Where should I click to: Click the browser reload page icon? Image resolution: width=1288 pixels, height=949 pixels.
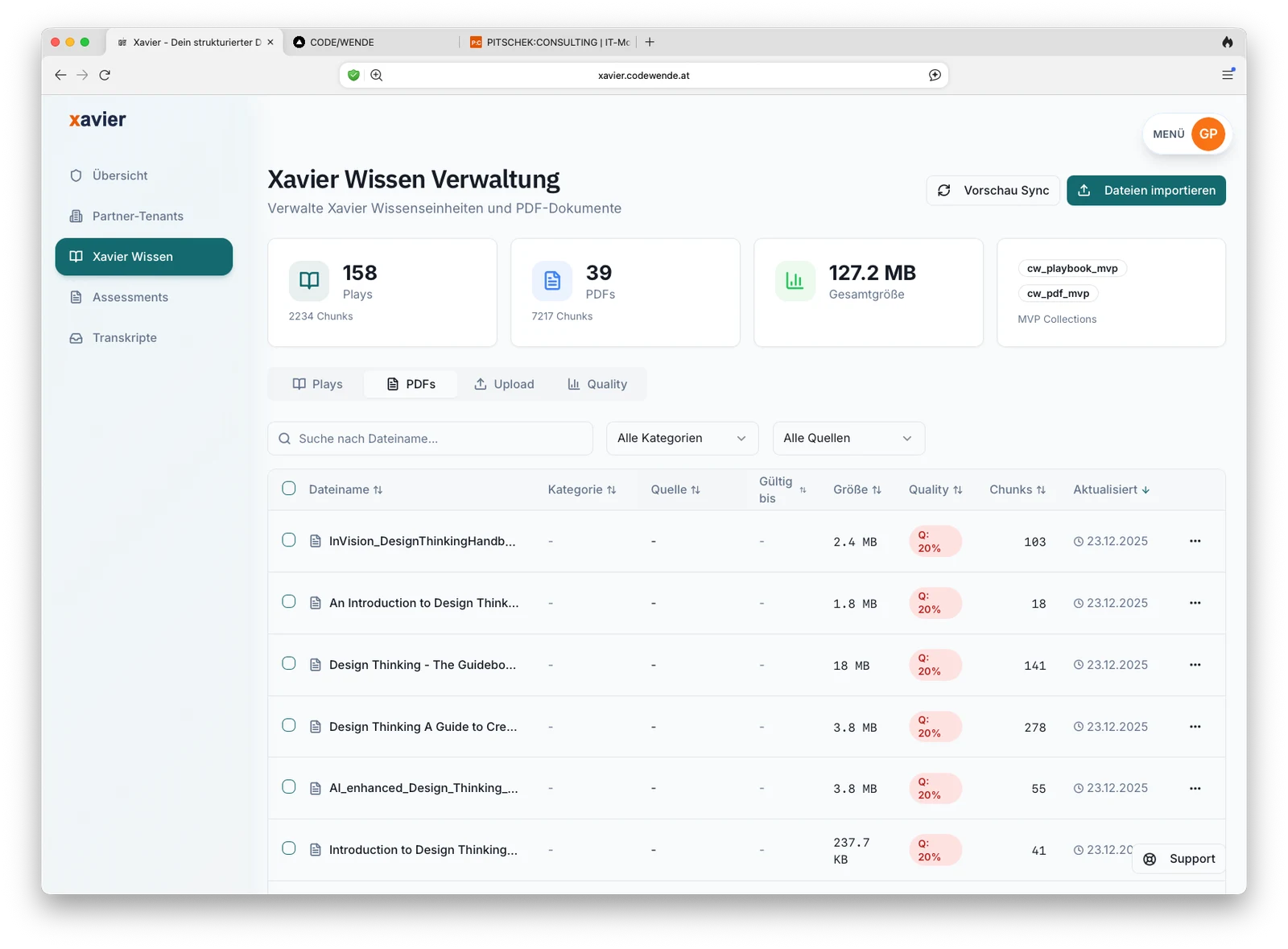(x=105, y=75)
